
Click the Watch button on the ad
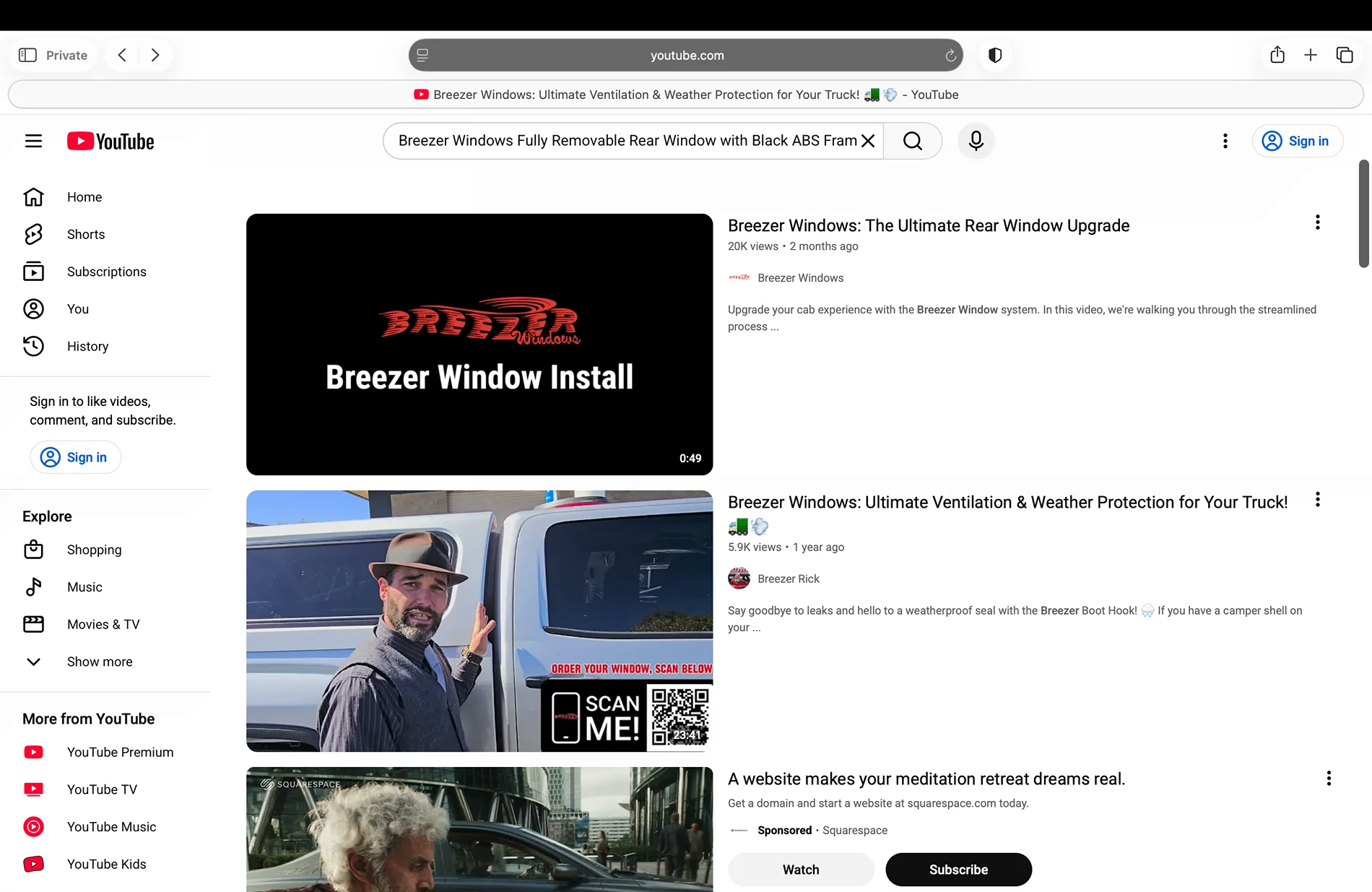[x=801, y=870]
